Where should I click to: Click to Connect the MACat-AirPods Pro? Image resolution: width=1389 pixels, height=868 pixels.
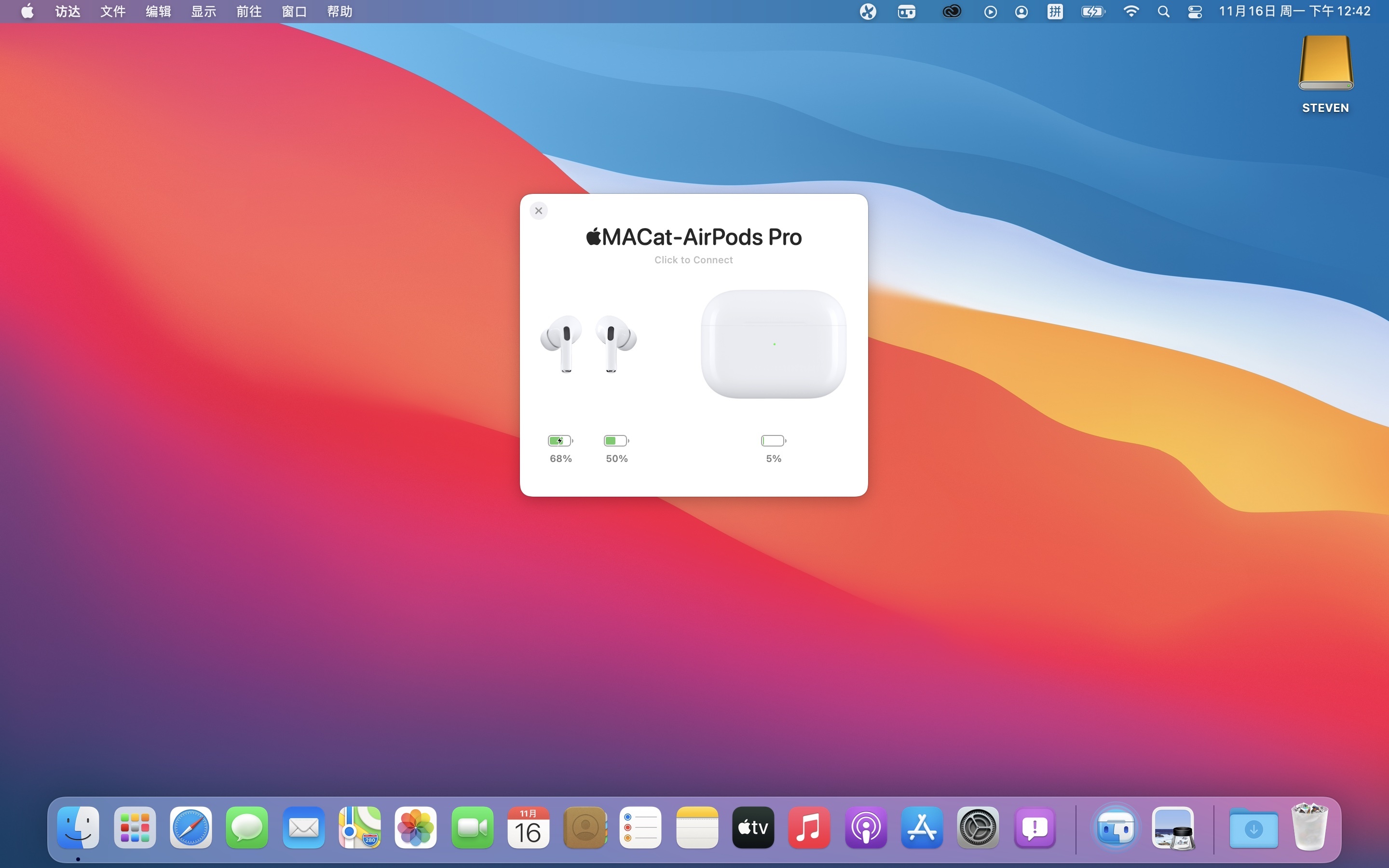694,260
